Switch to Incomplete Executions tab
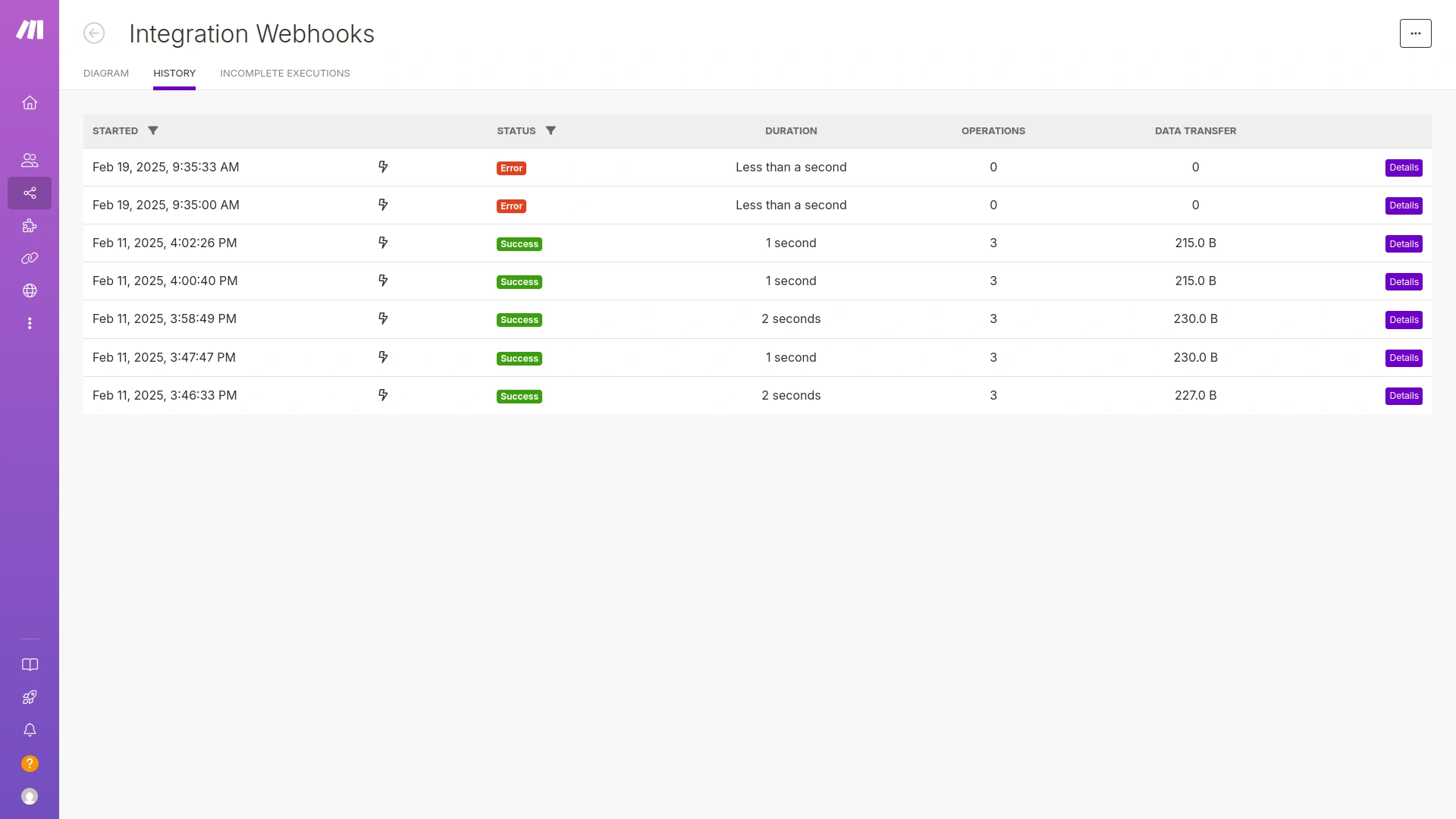 285,74
